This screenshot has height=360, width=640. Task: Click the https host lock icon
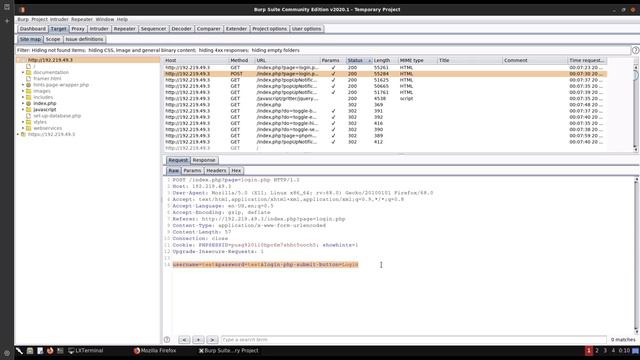23,134
